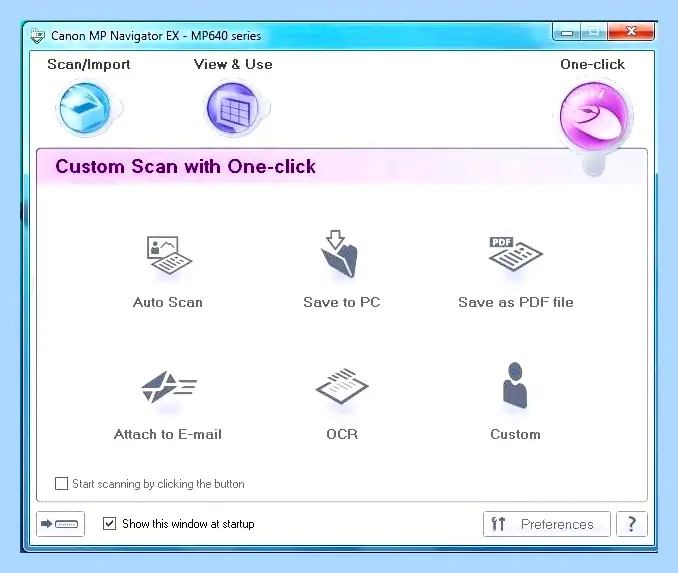
Task: Open Preferences
Action: click(x=547, y=524)
